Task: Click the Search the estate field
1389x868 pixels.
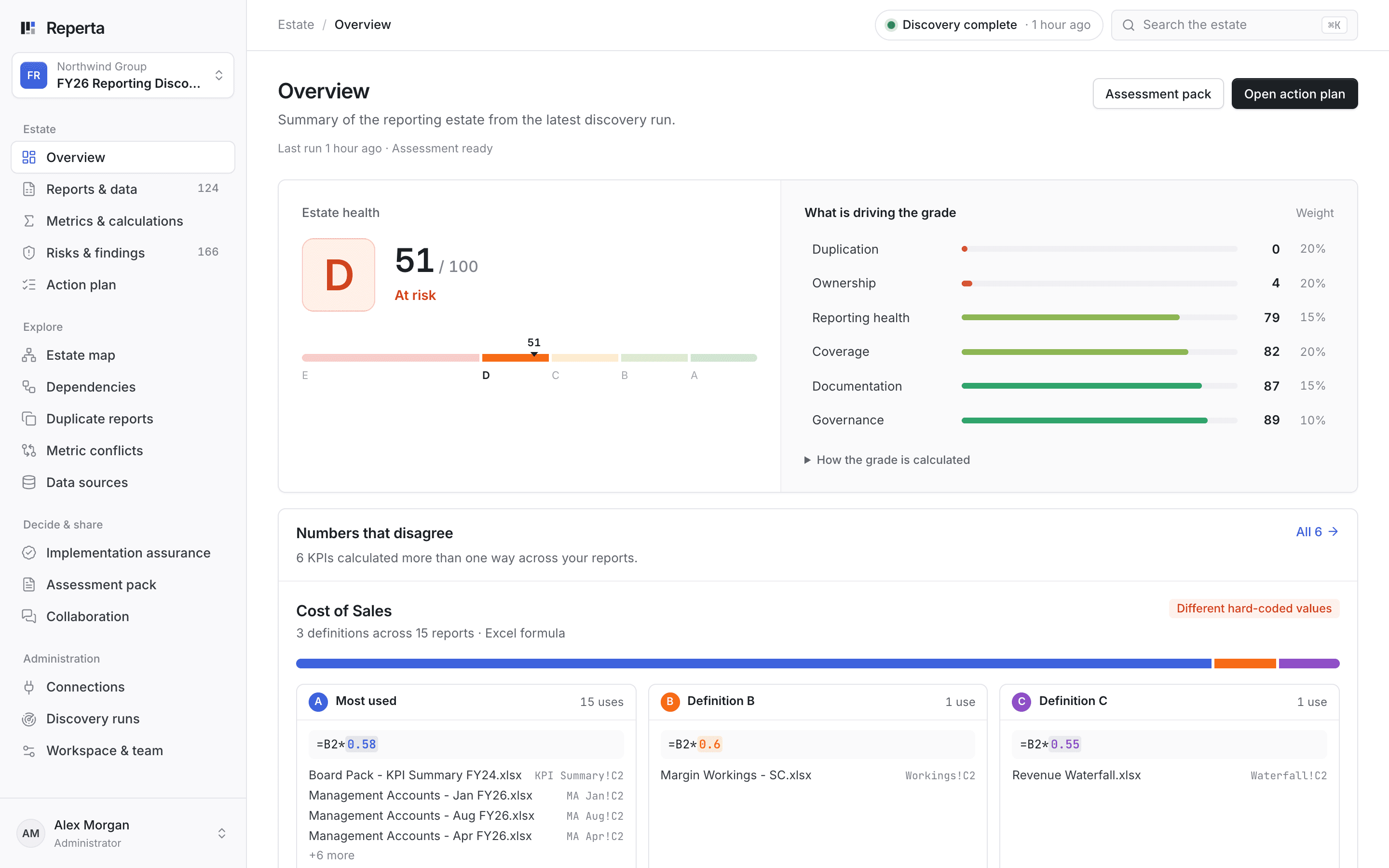Action: tap(1234, 25)
